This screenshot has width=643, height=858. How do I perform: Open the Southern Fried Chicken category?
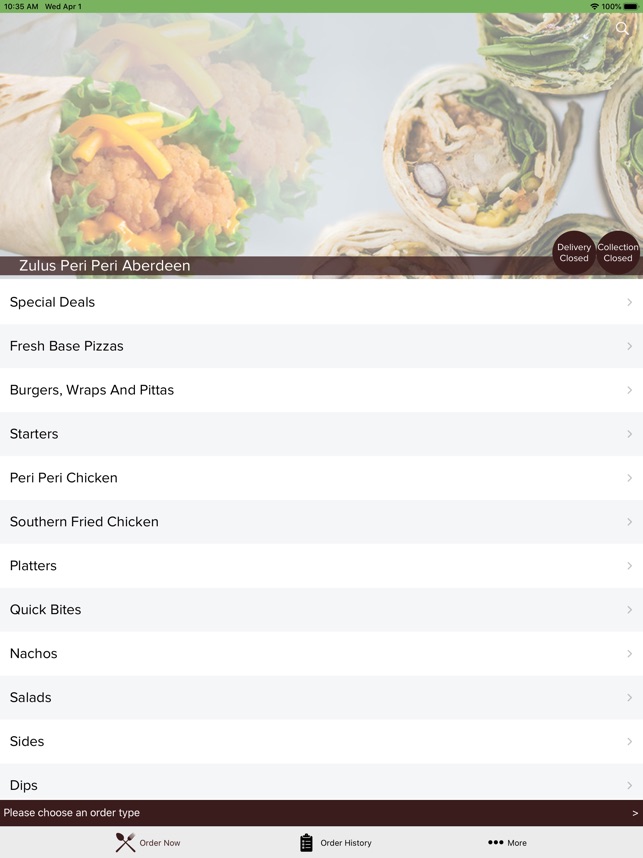[x=321, y=521]
